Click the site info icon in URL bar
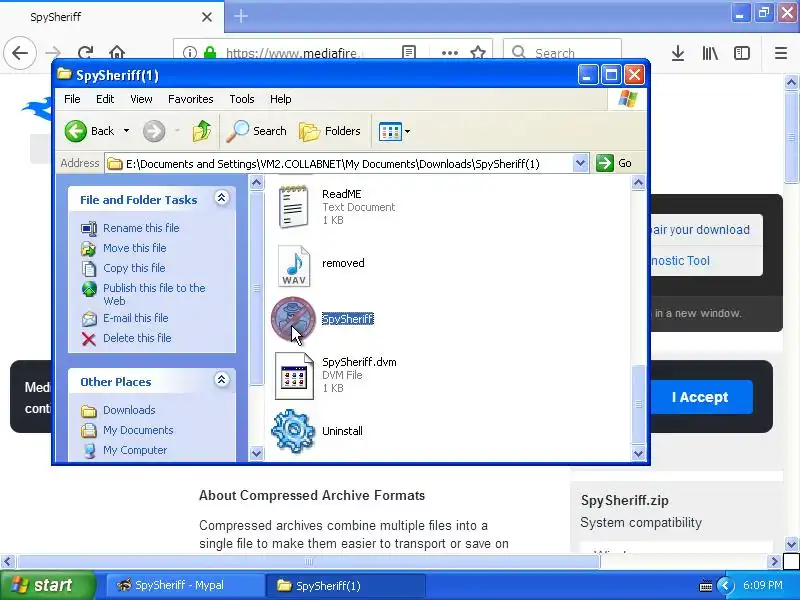The image size is (800, 600). point(190,53)
